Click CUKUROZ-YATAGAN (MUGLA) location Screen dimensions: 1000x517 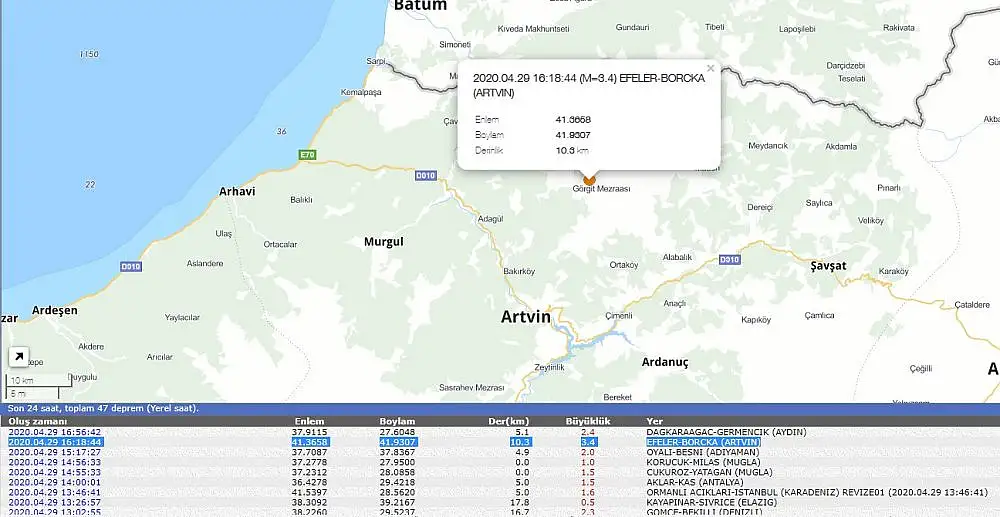709,472
